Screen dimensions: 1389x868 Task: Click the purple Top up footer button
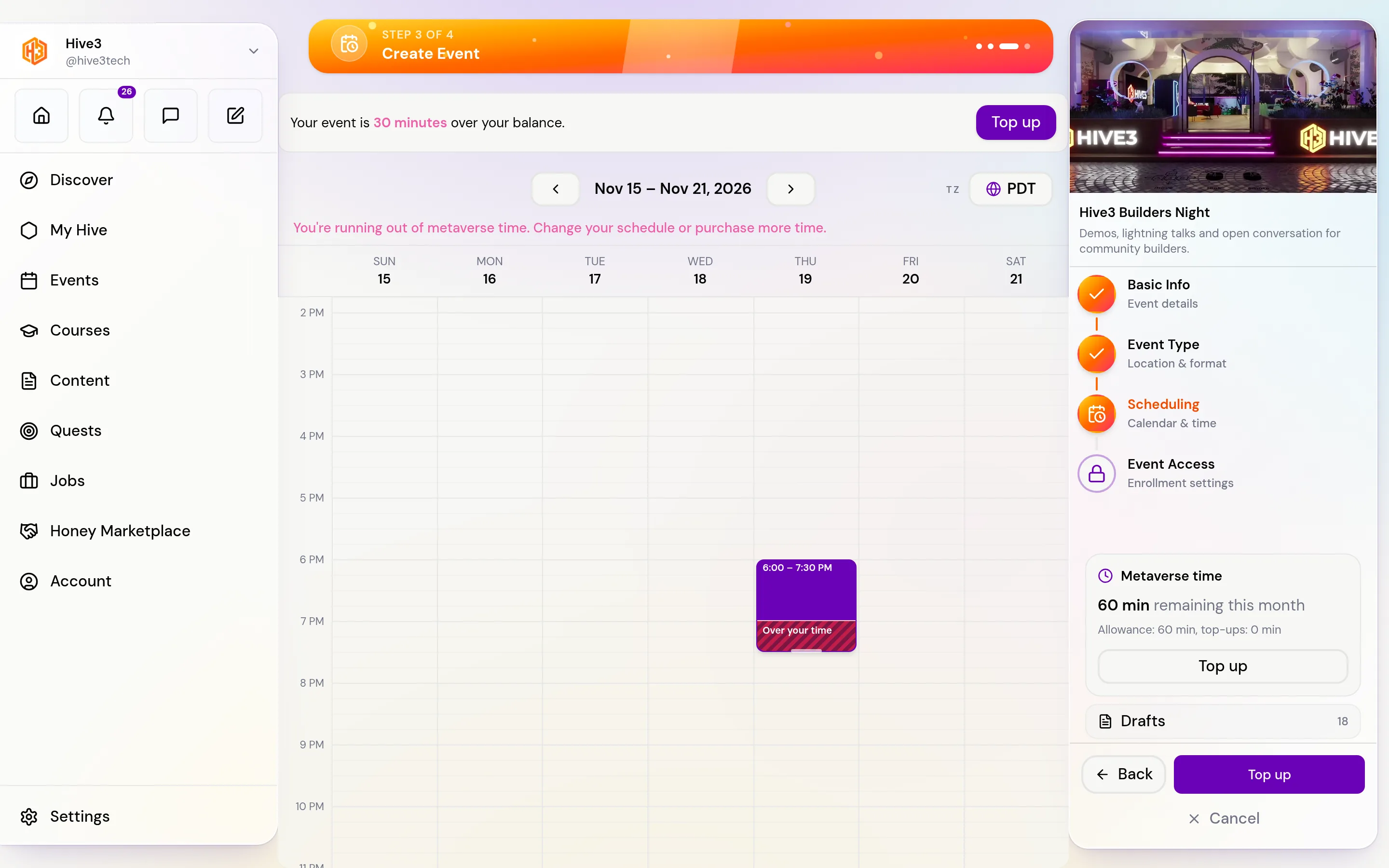(1268, 774)
